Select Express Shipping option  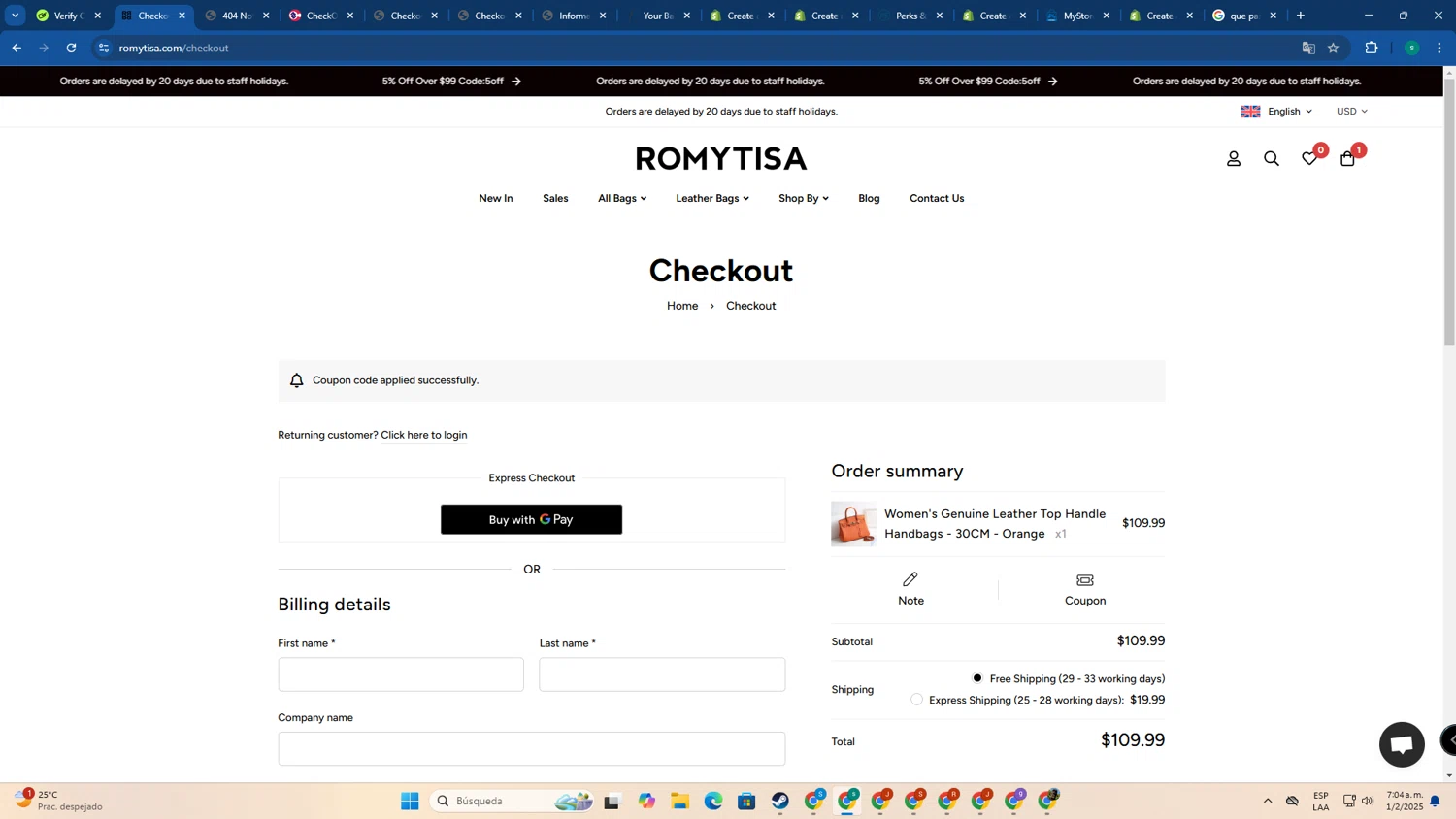coord(916,700)
